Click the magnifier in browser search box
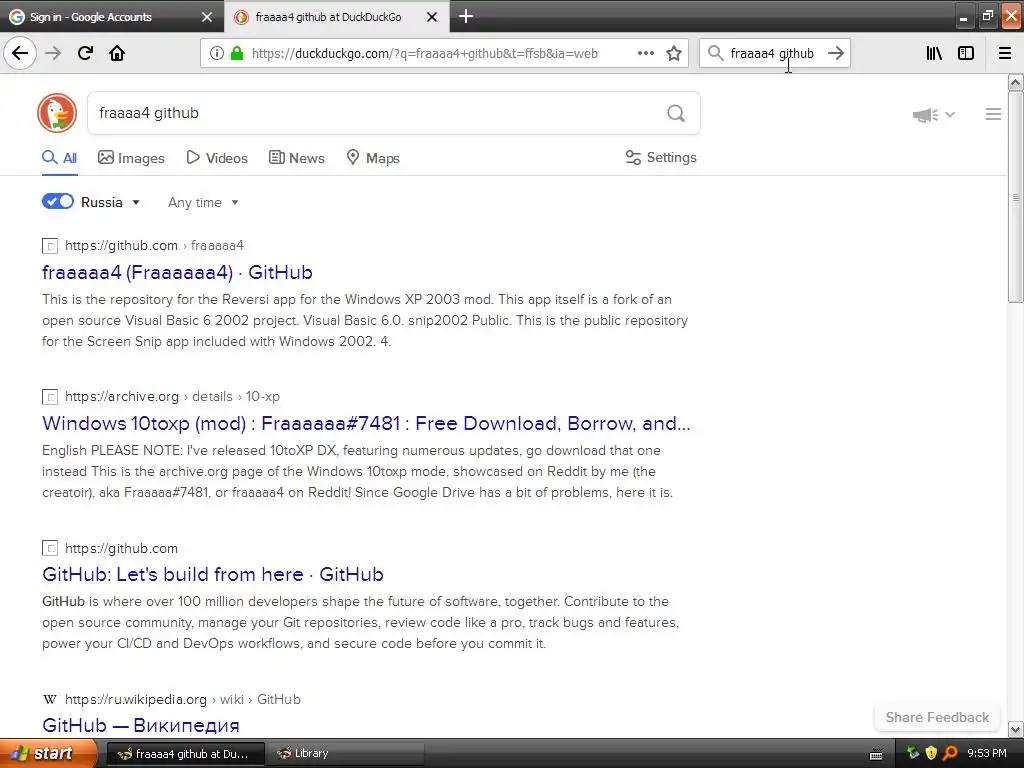The width and height of the screenshot is (1024, 768). click(x=715, y=53)
